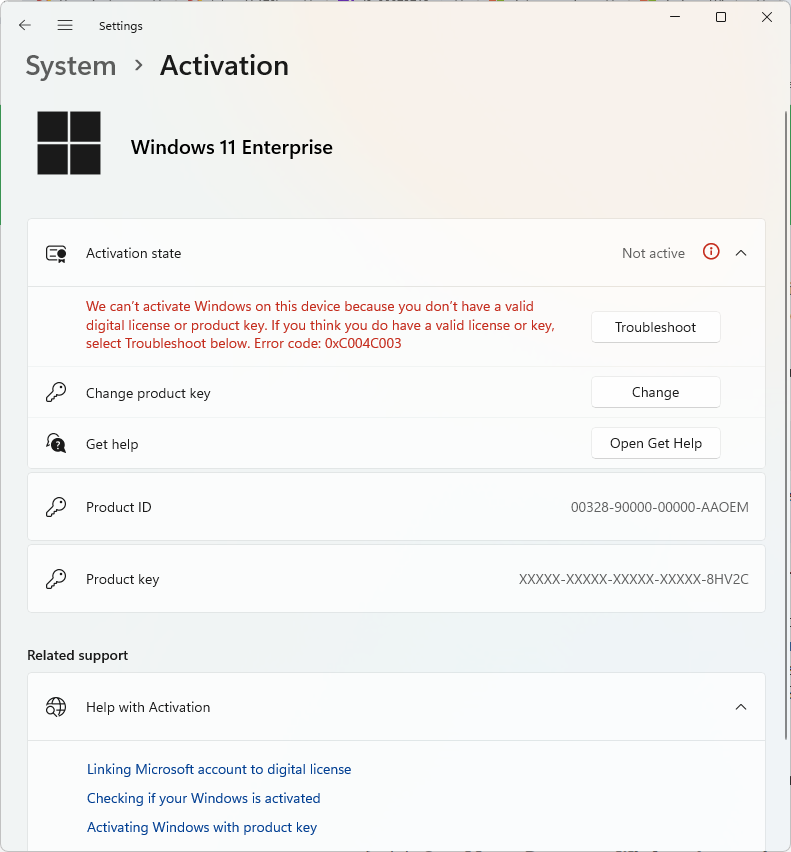Screen dimensions: 791x852
Task: Click the key icon beside the Product key row
Action: [x=56, y=579]
